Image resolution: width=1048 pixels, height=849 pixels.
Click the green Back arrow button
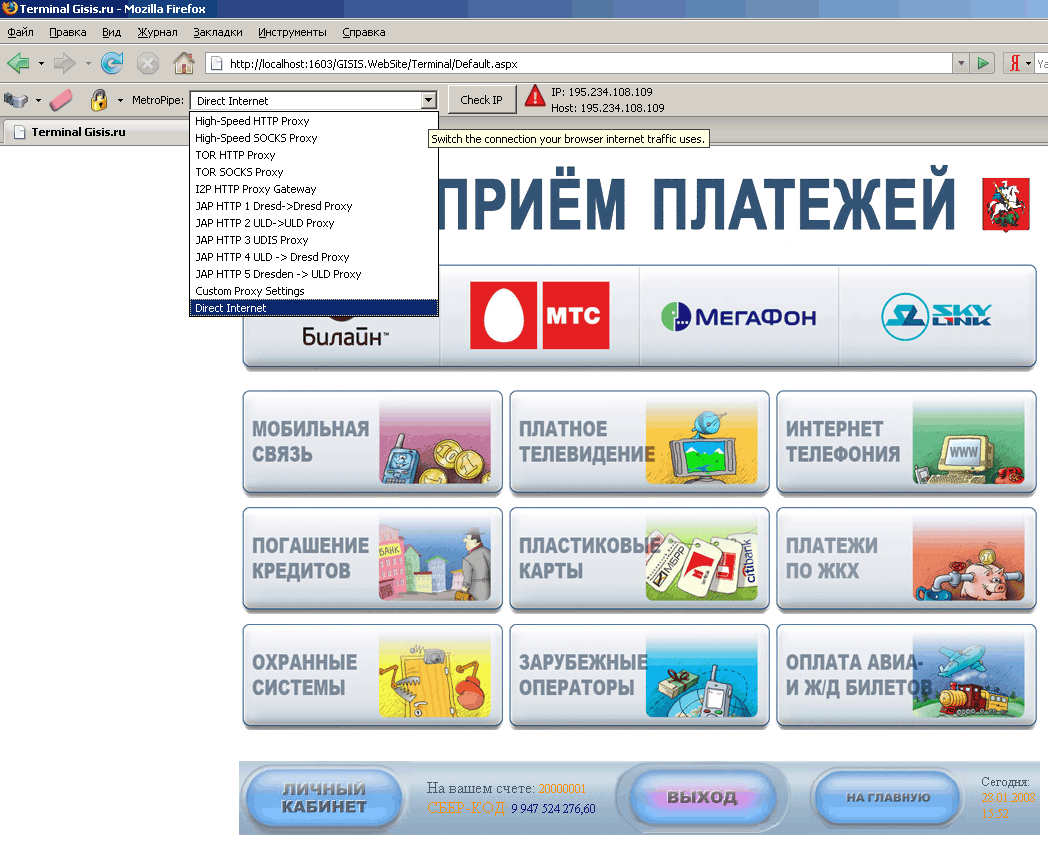[x=18, y=64]
